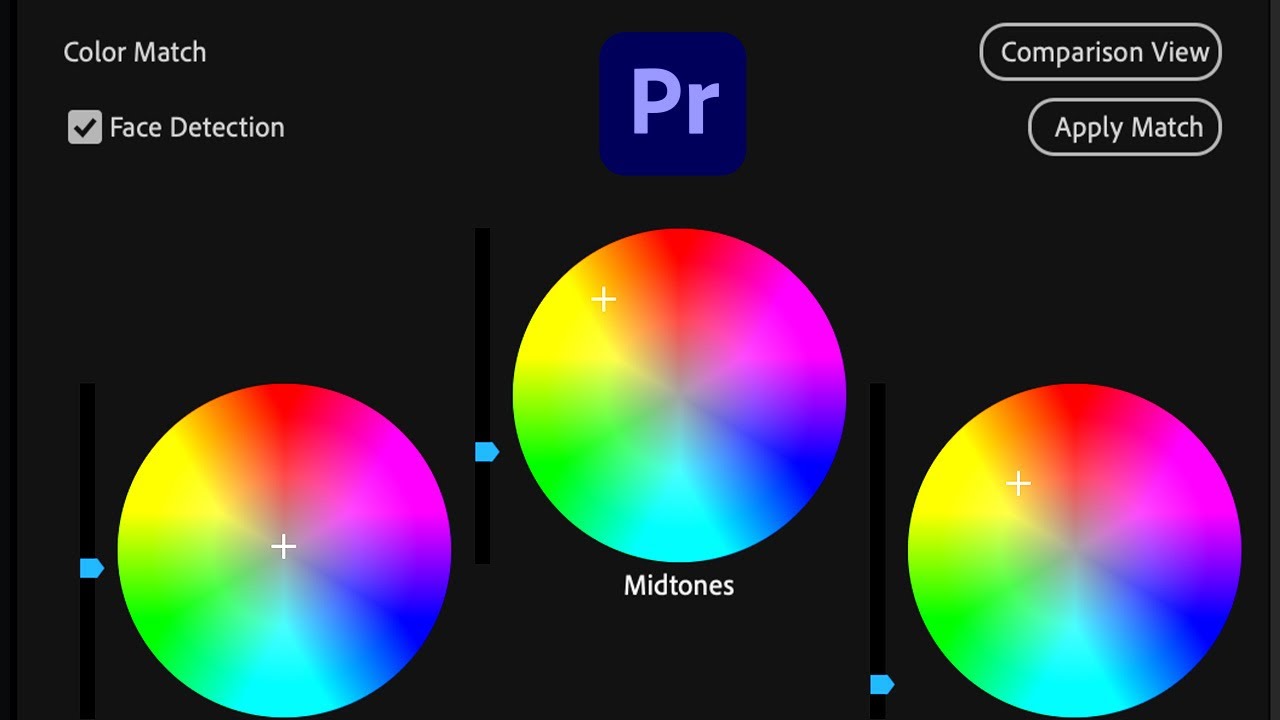Click the right color wheel's crosshair

pyautogui.click(x=1018, y=484)
